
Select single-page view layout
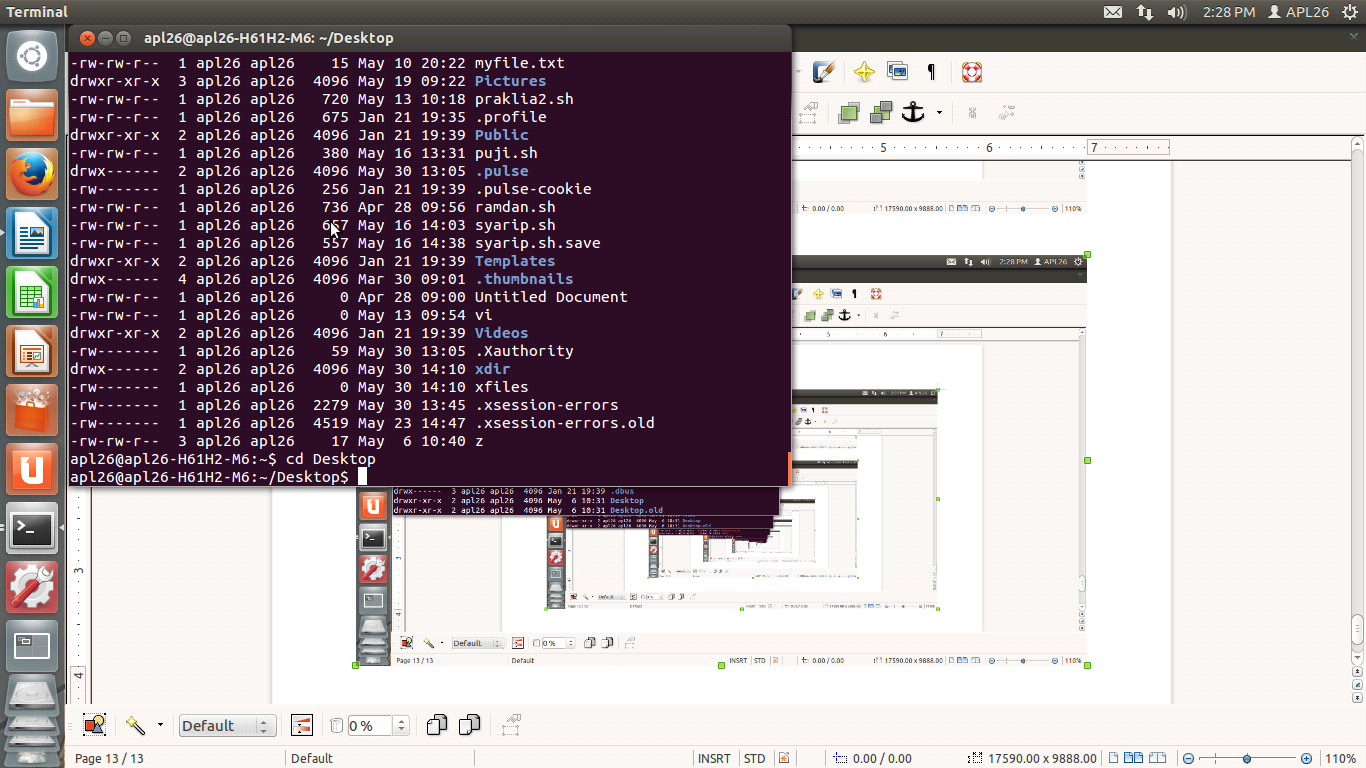[1111, 758]
